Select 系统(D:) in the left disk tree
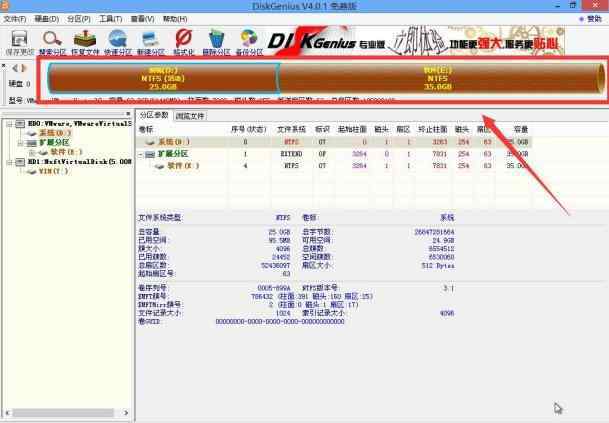The image size is (609, 423). 55,133
